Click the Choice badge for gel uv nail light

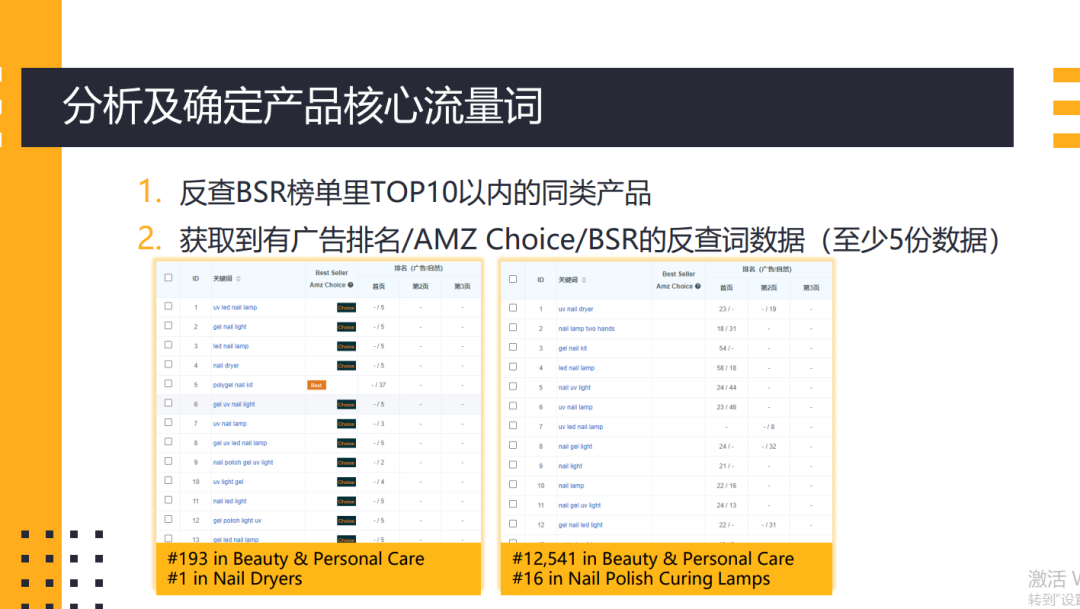[346, 403]
